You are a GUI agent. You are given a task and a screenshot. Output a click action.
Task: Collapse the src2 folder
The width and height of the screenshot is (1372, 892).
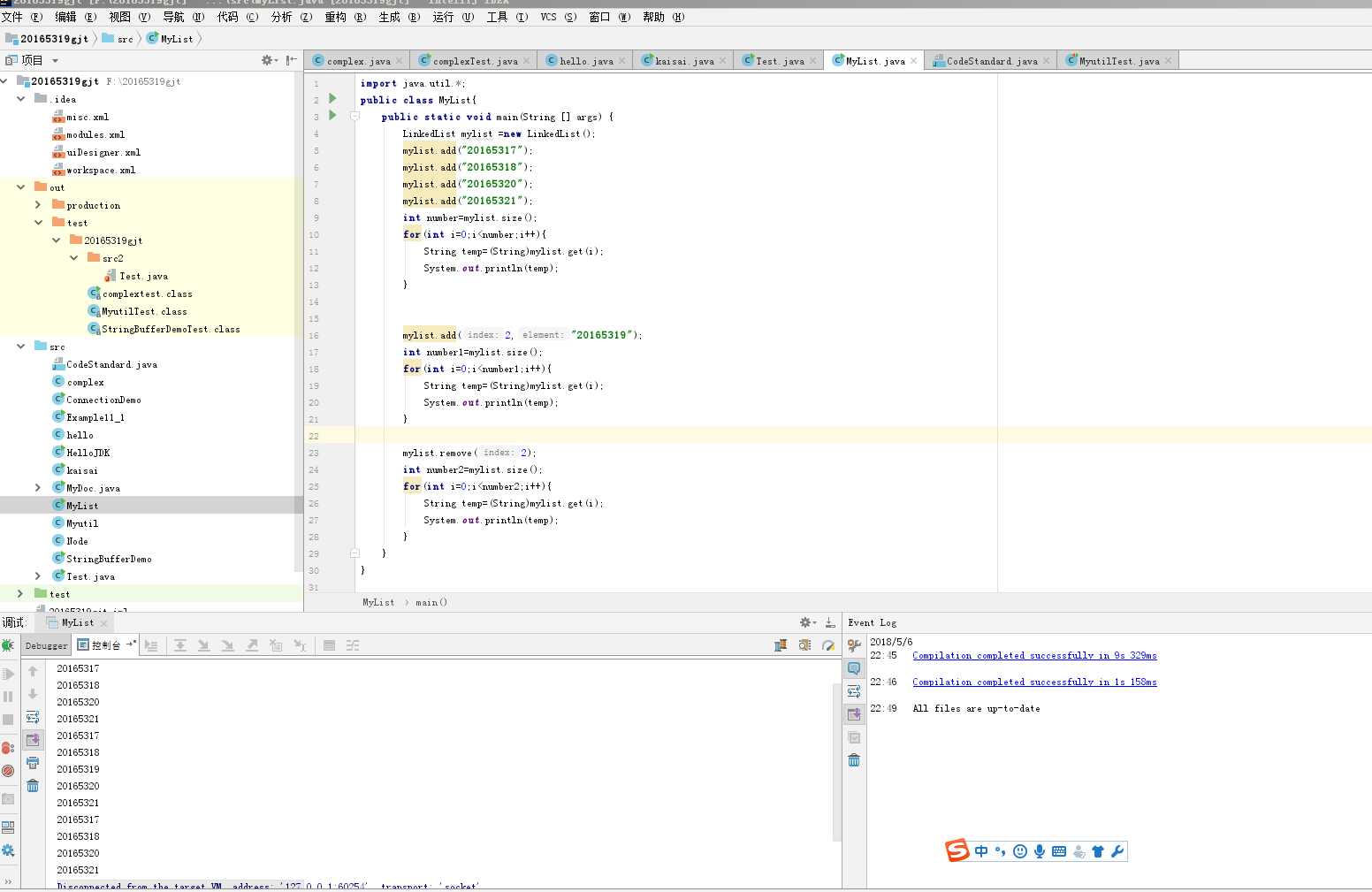73,258
